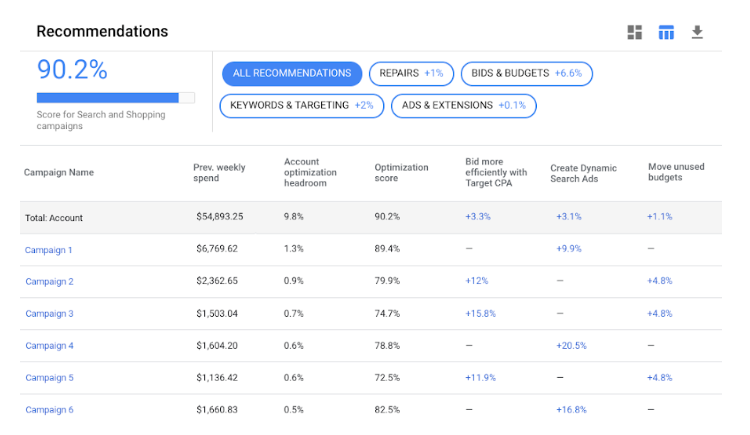Screen dimensions: 750x435
Task: View Campaign 5 details
Action: coord(49,377)
